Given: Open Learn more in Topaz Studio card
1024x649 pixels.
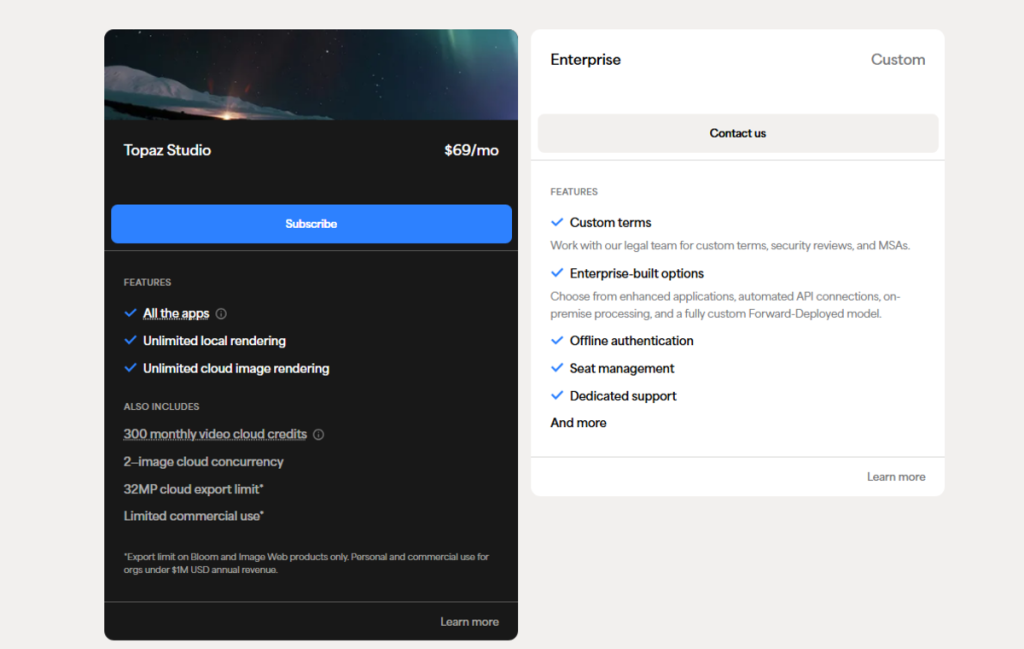Looking at the screenshot, I should (x=470, y=622).
